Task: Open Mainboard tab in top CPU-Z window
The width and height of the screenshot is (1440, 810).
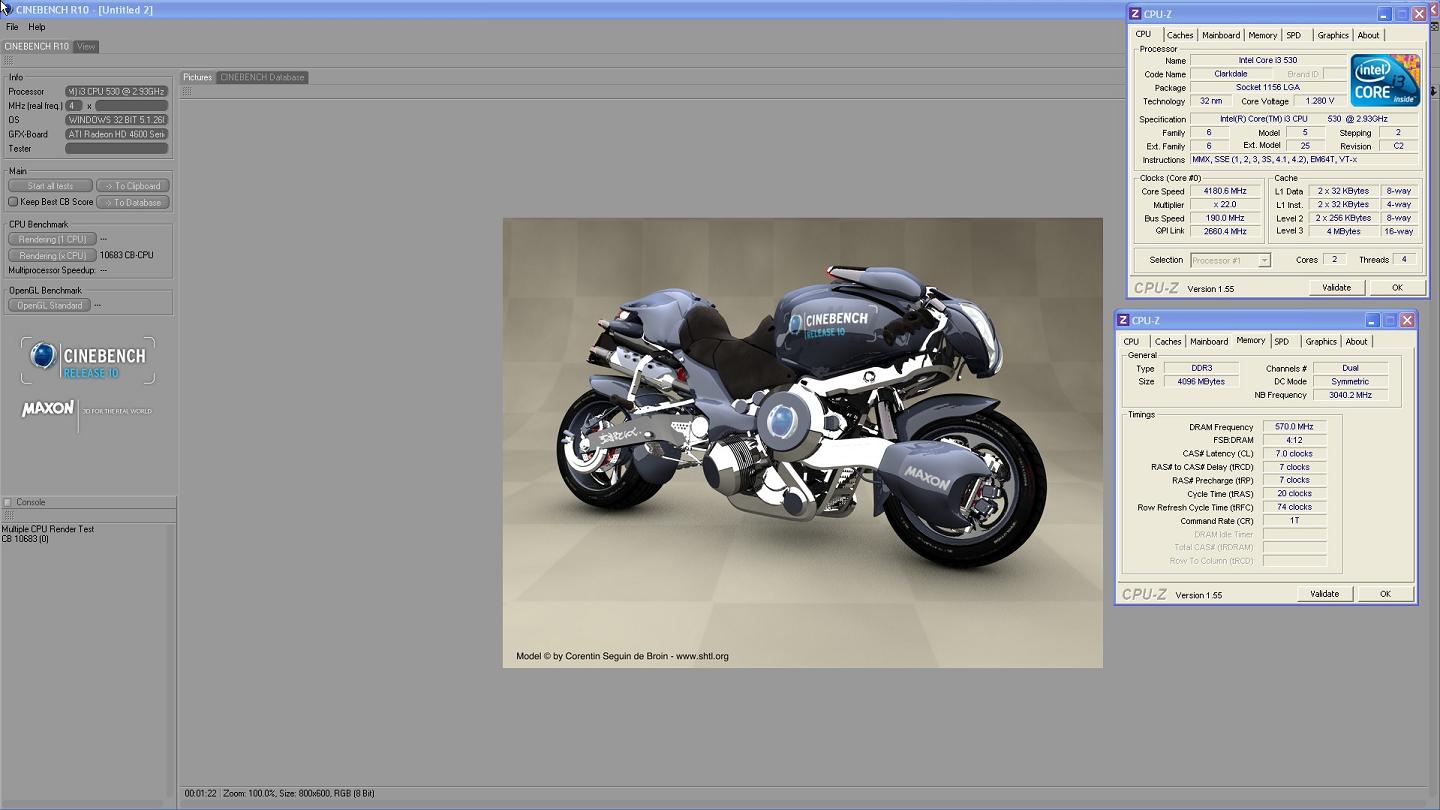Action: [1220, 35]
